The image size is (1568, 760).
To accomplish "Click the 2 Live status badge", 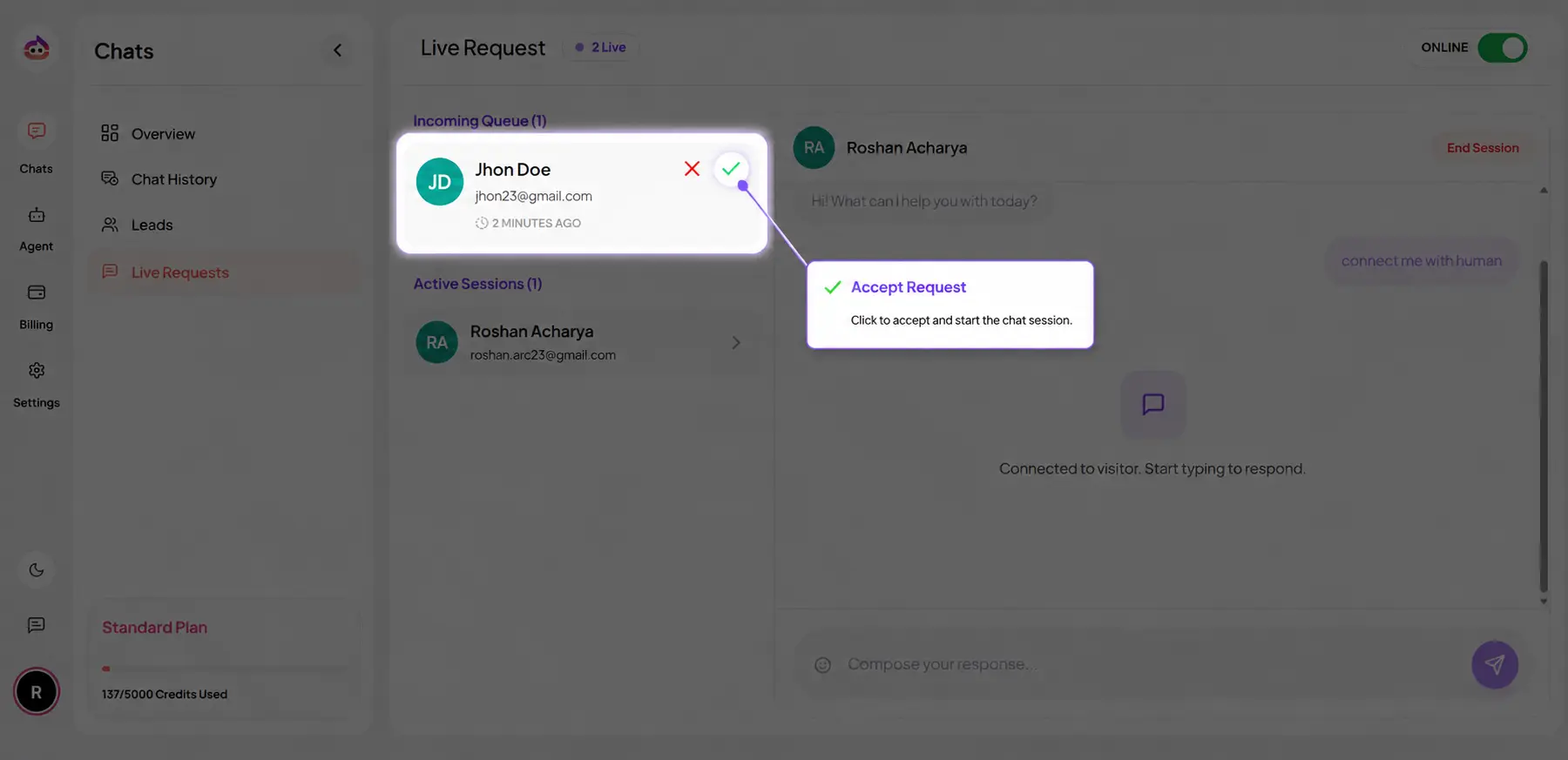I will coord(601,48).
